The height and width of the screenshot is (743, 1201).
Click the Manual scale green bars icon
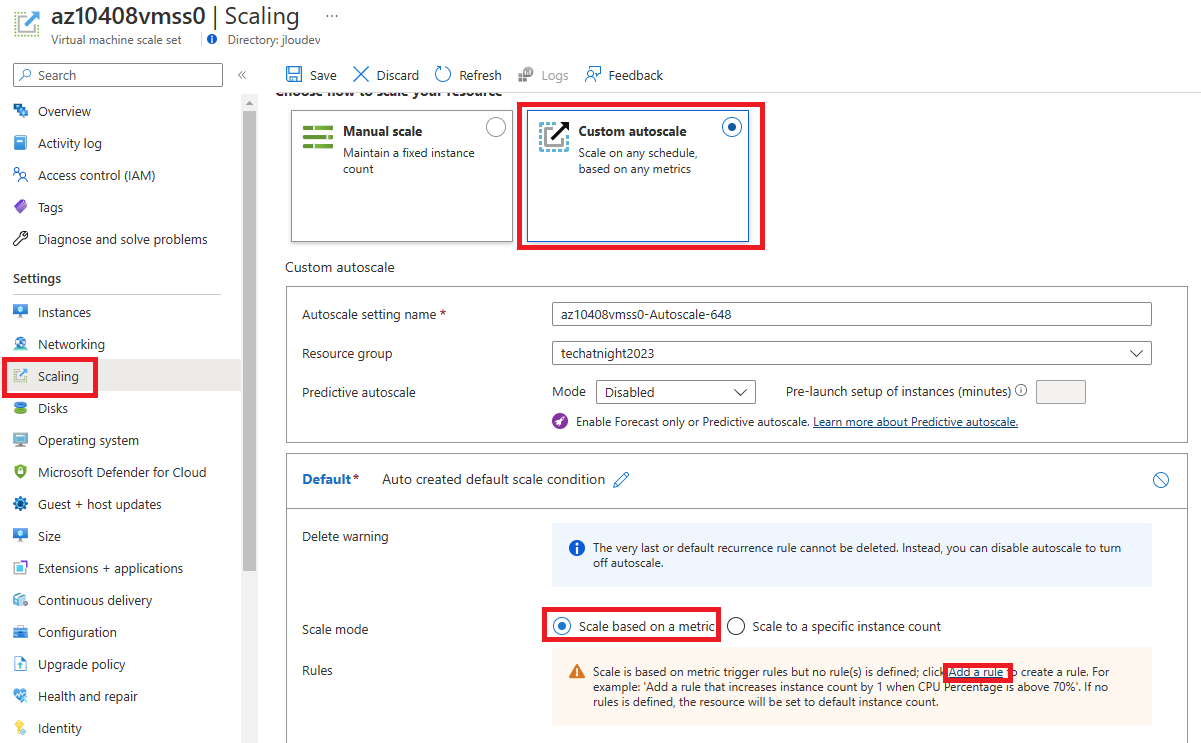pos(318,138)
